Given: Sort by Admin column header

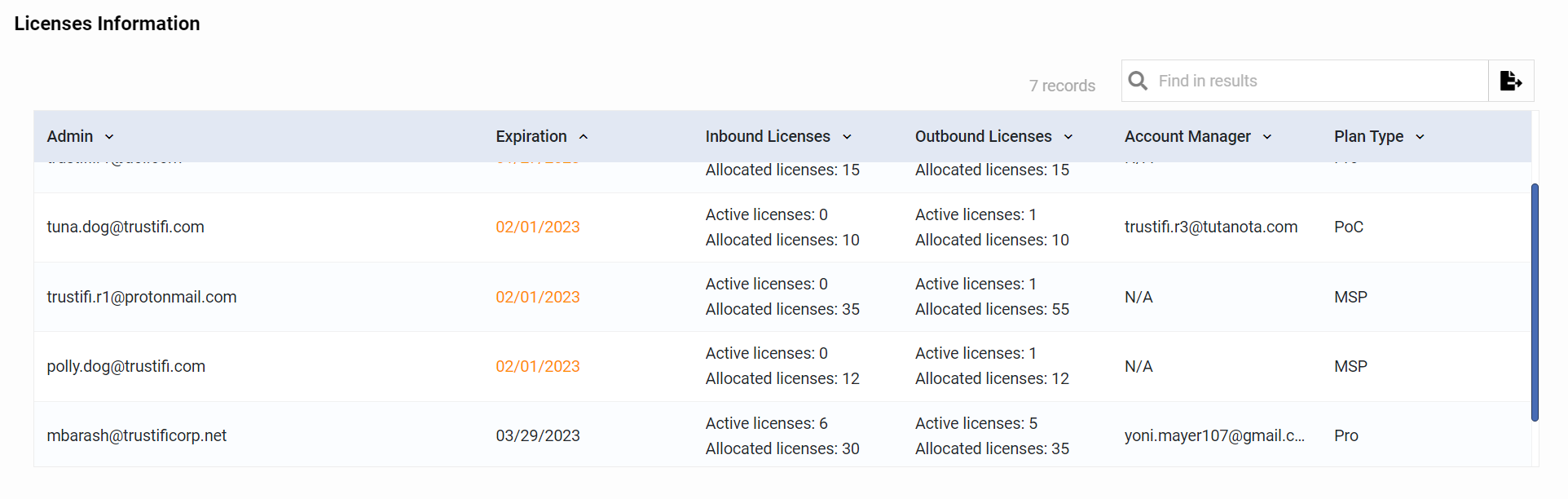Looking at the screenshot, I should (81, 136).
